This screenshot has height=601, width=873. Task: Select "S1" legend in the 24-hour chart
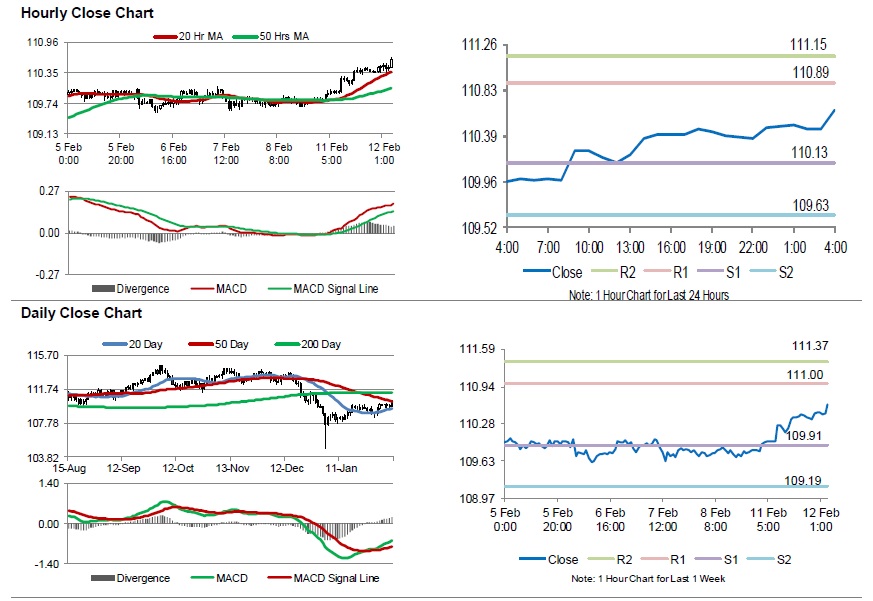(x=733, y=272)
